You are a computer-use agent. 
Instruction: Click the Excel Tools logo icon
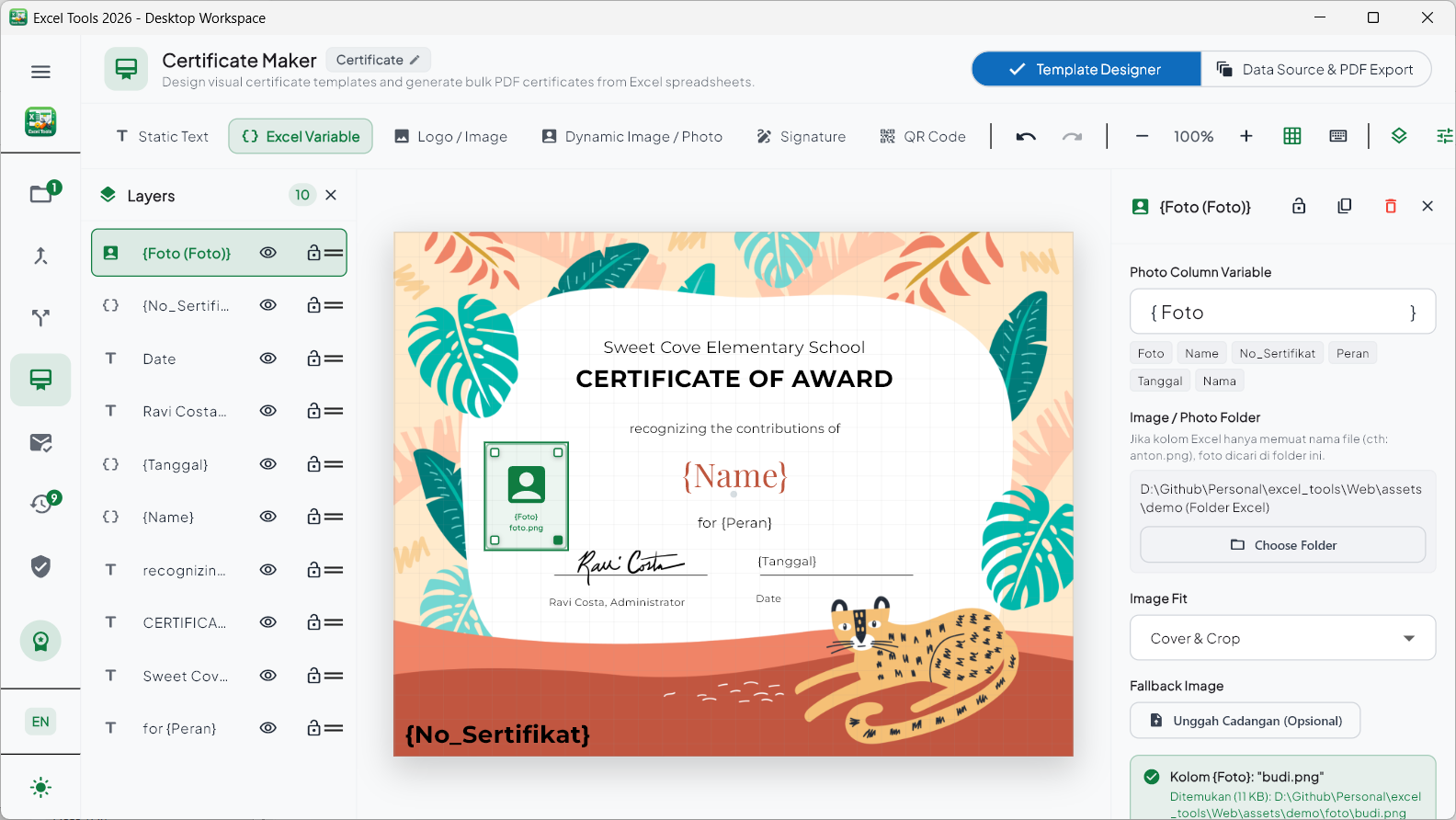click(40, 121)
